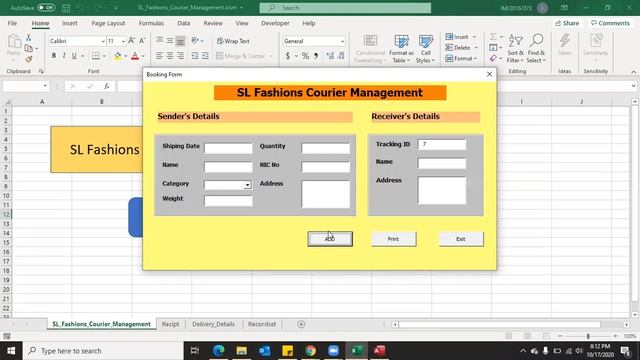Click the Tracking ID input field
640x360 pixels.
[x=442, y=144]
